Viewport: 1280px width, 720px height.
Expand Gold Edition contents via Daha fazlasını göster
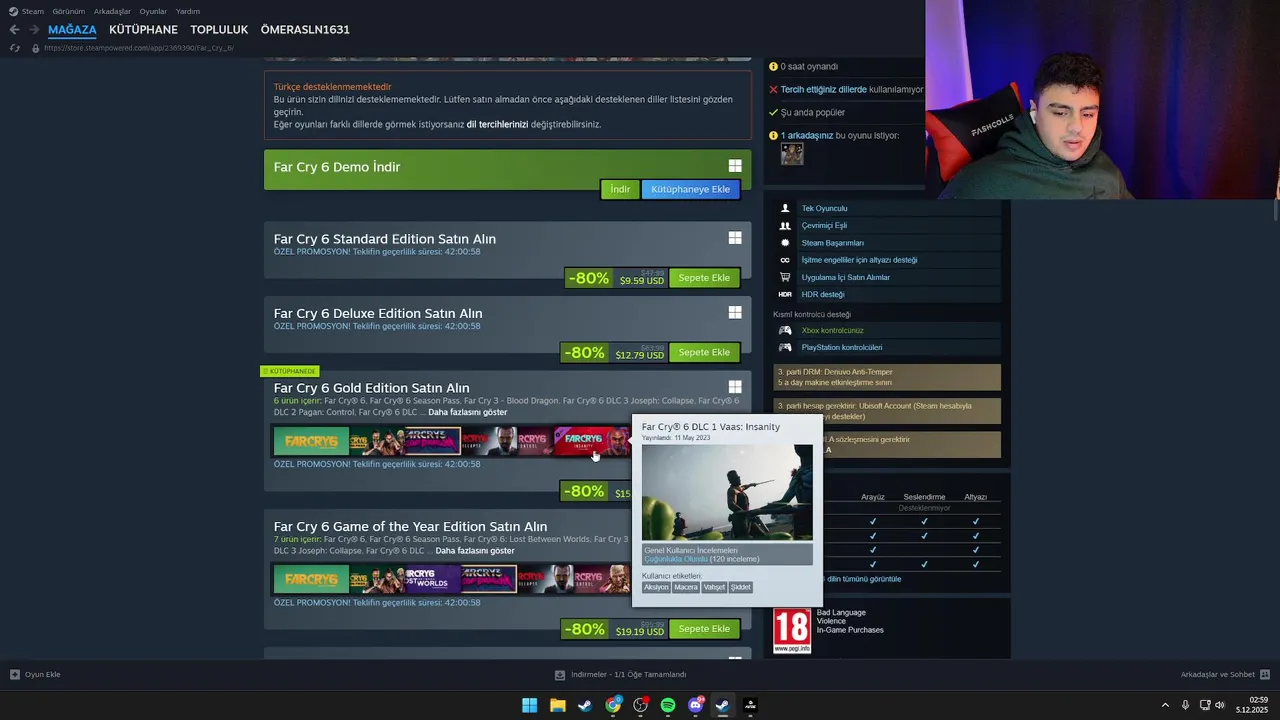467,412
